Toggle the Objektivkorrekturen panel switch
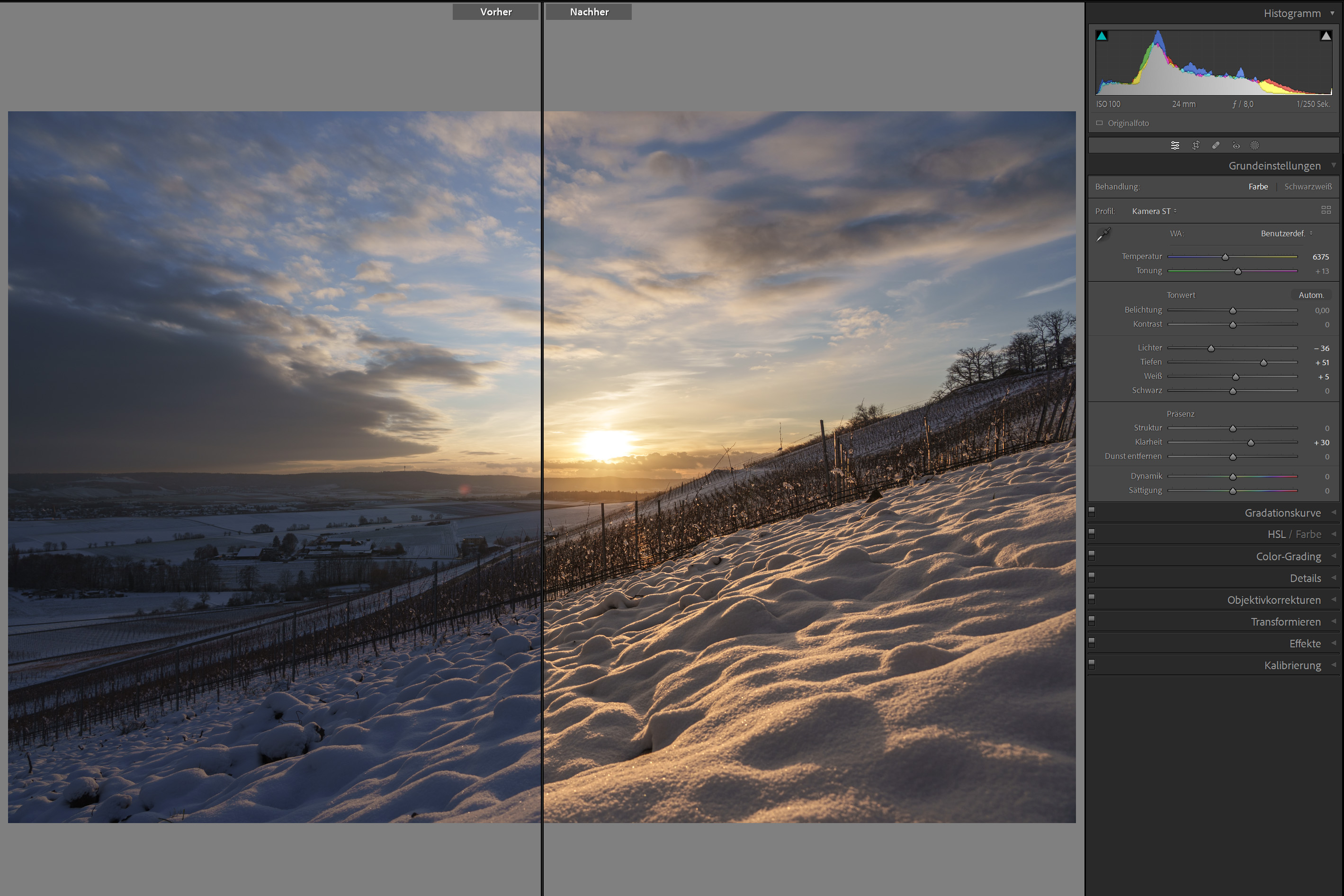This screenshot has width=1344, height=896. click(x=1092, y=599)
